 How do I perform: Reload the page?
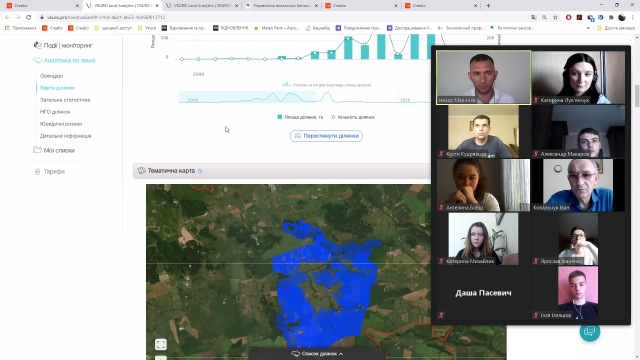(29, 17)
